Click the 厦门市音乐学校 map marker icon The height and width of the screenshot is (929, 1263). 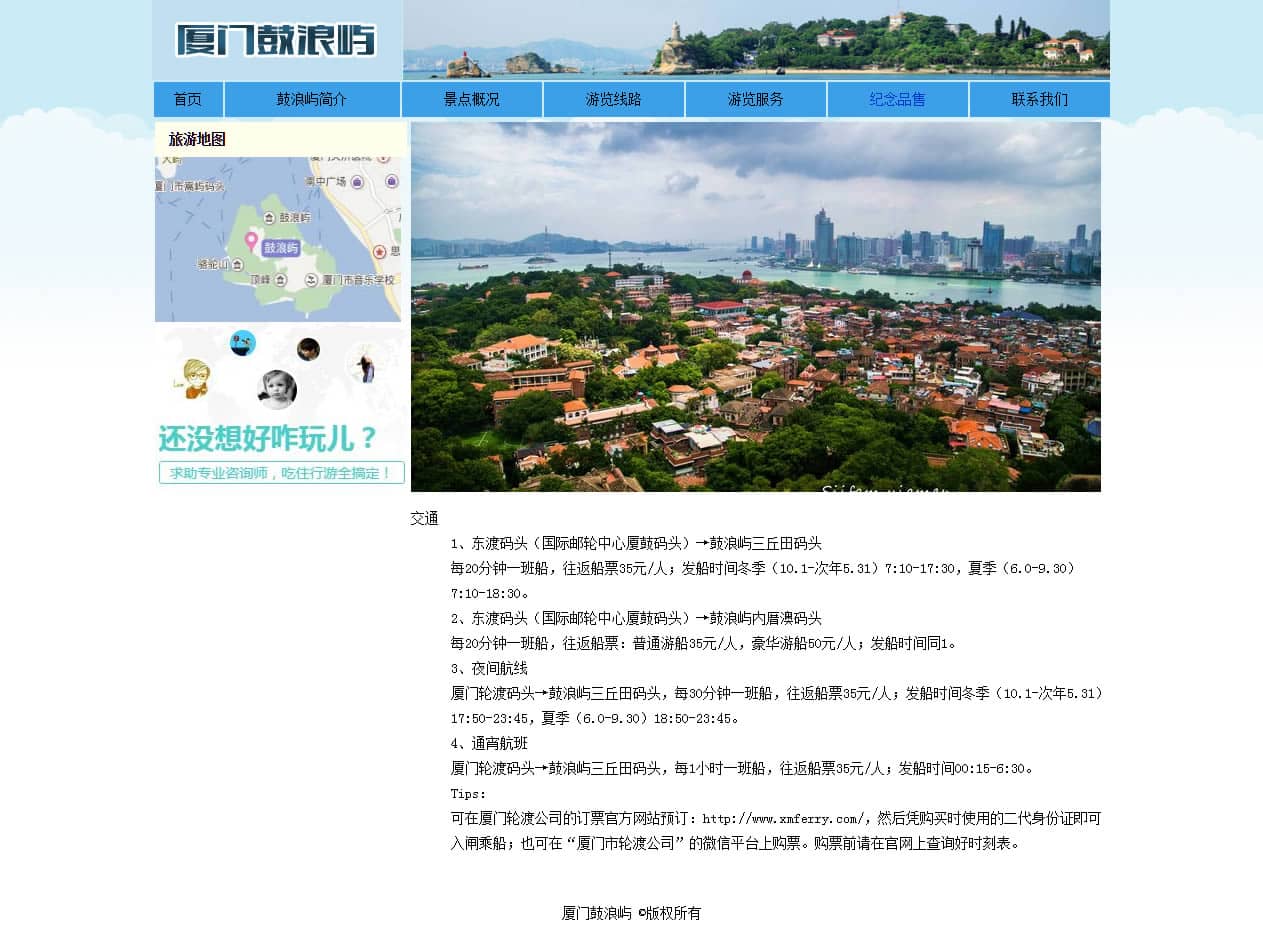(310, 280)
